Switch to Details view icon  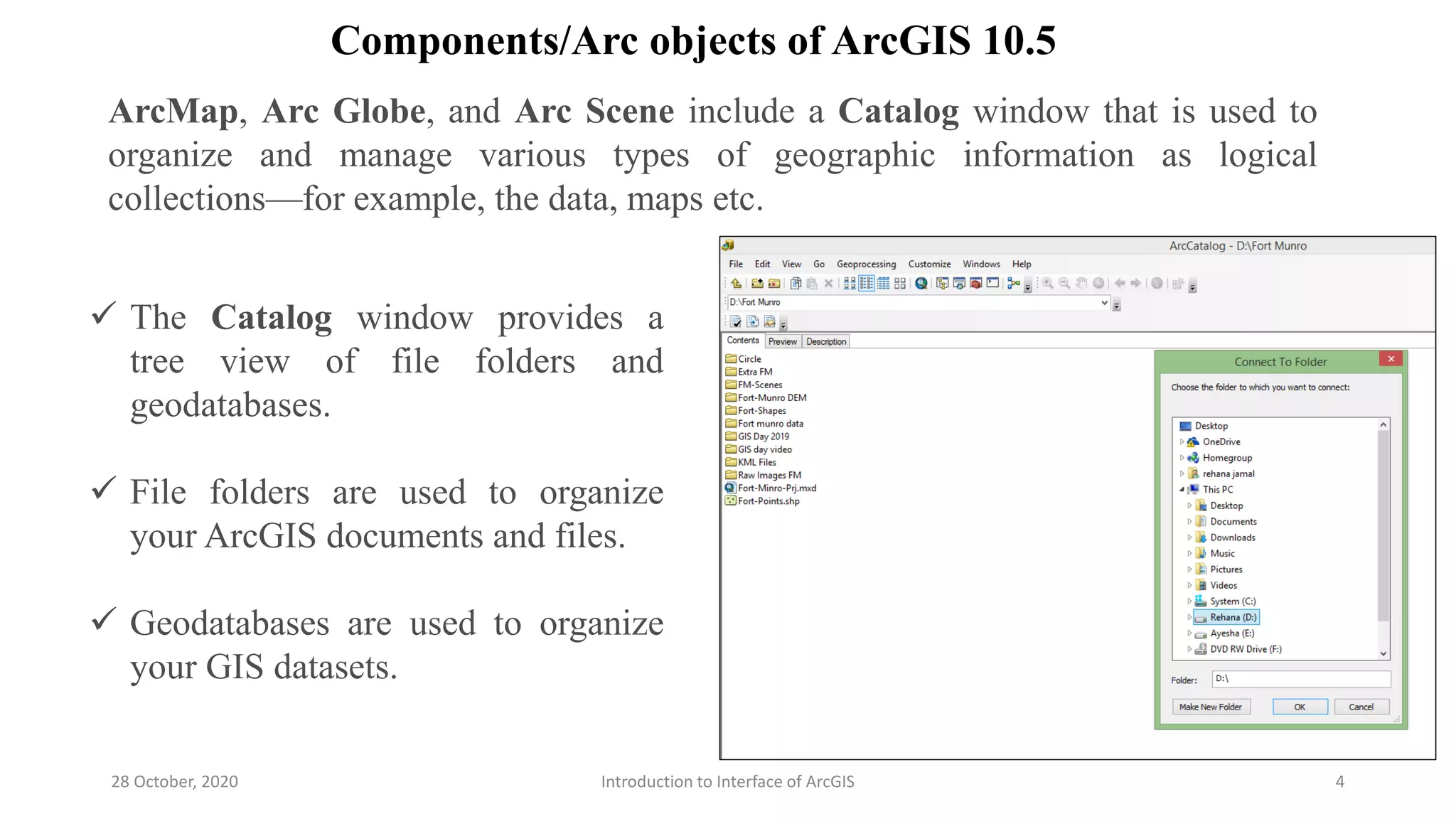[883, 284]
